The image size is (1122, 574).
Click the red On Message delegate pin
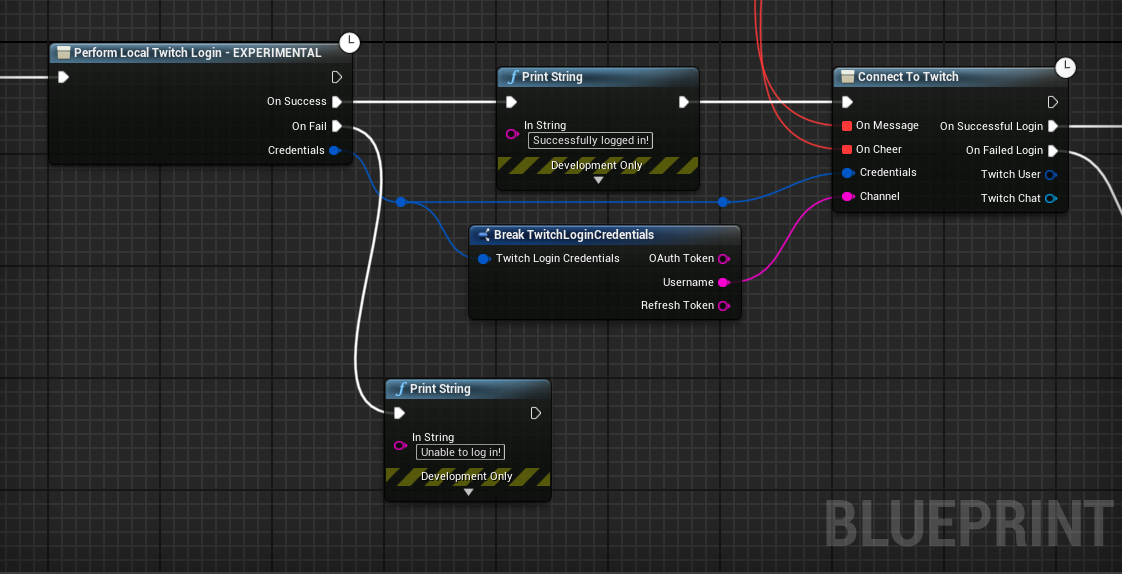click(847, 126)
